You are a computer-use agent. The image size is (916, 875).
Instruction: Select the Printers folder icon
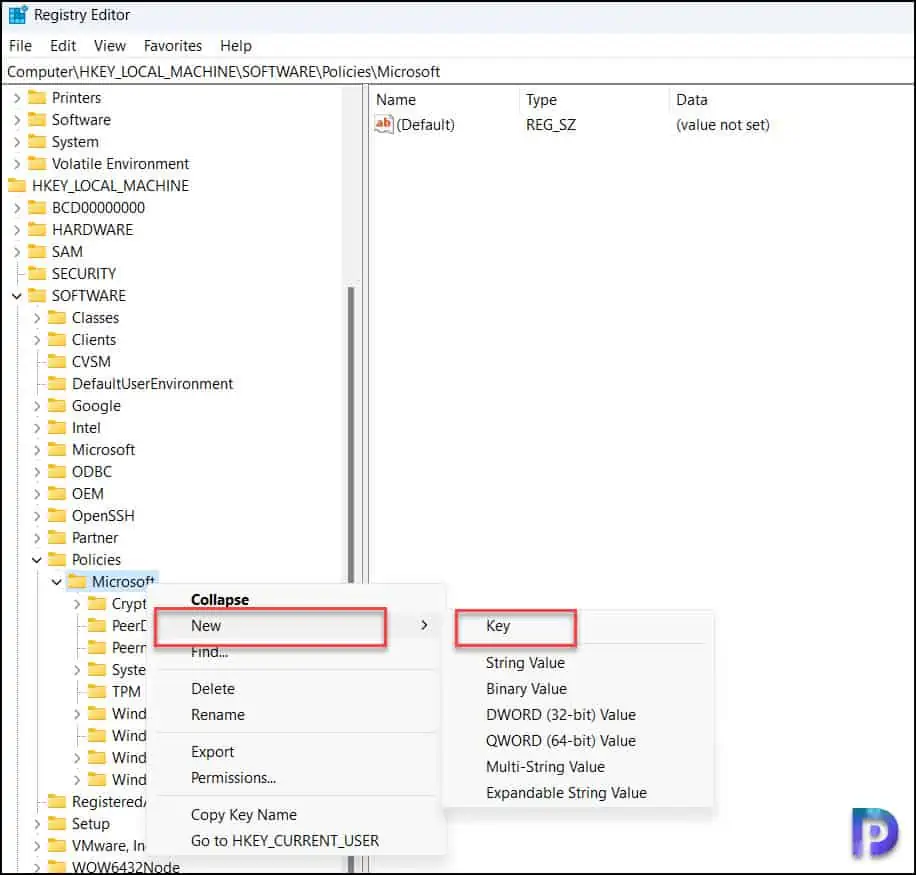[37, 97]
